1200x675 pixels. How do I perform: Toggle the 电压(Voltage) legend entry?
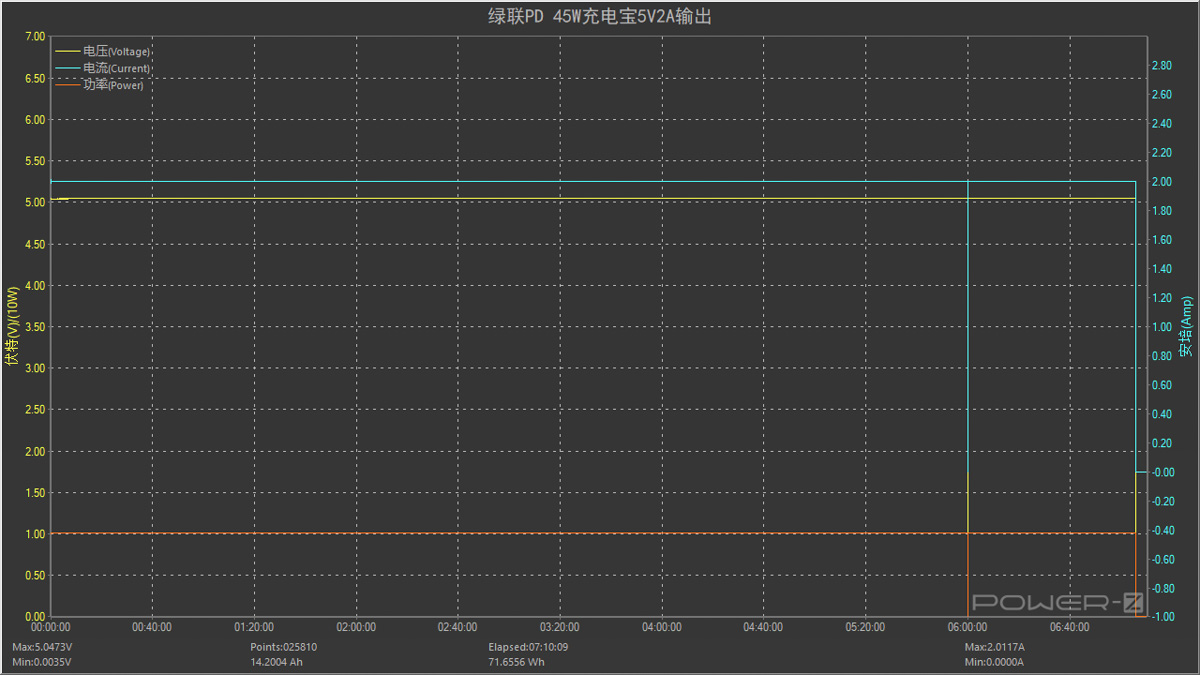pos(116,51)
